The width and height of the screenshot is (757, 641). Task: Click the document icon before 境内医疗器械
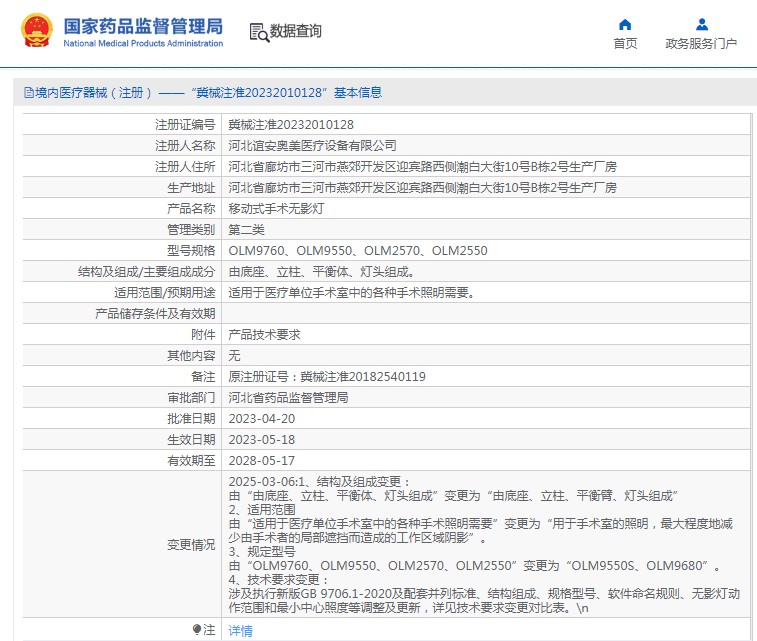pyautogui.click(x=29, y=93)
